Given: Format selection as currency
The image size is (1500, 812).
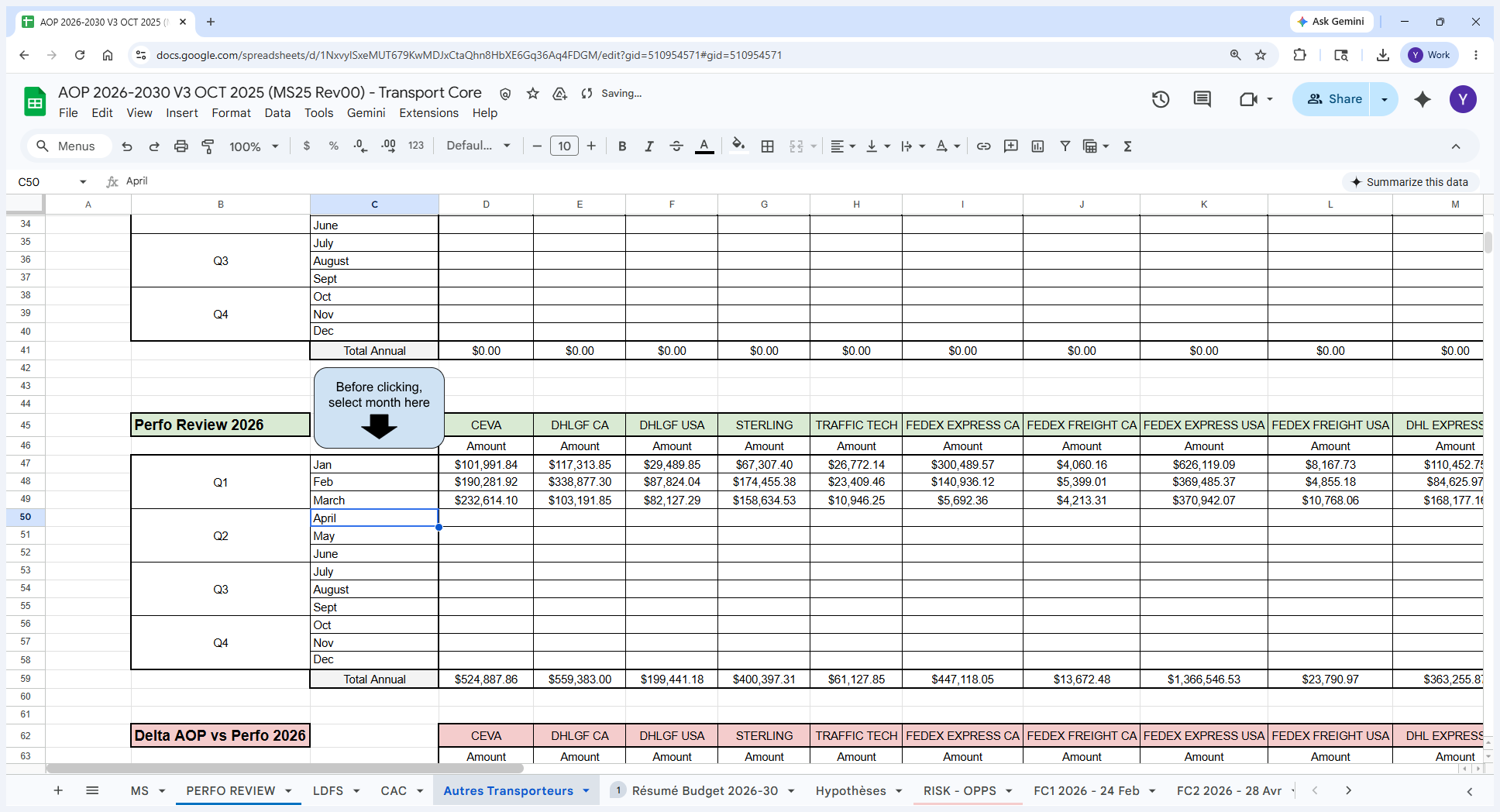Looking at the screenshot, I should (307, 146).
